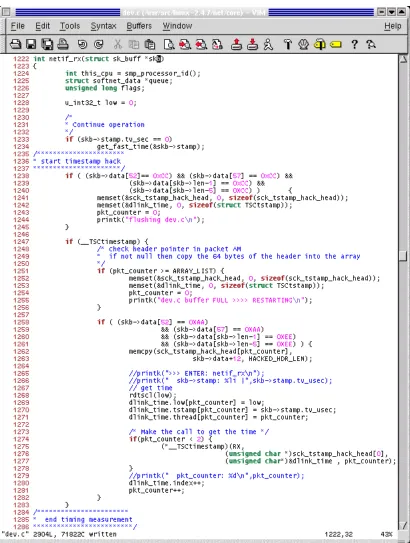
Task: Click the running figure Run Script icon
Action: tap(268, 44)
